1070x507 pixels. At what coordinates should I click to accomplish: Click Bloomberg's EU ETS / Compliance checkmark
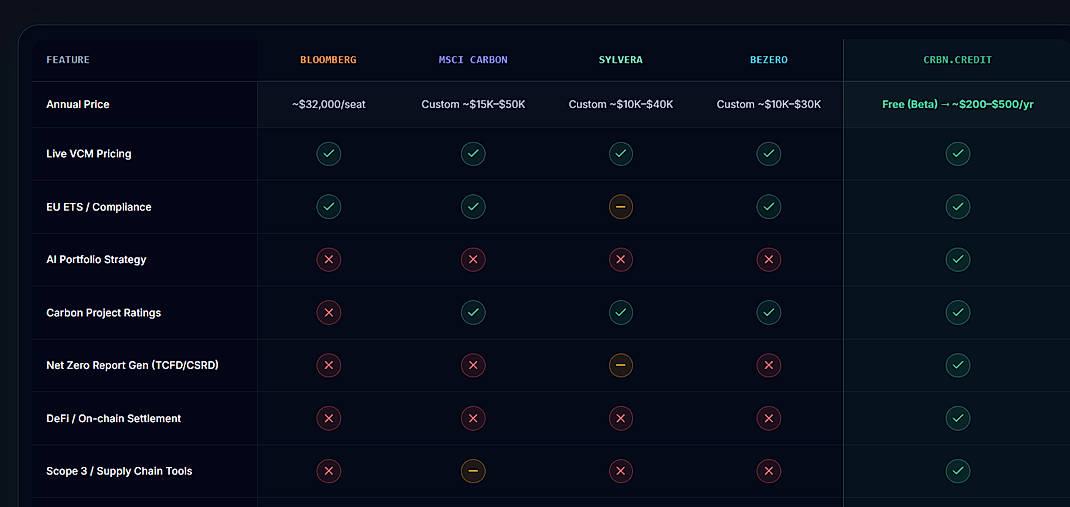coord(328,206)
